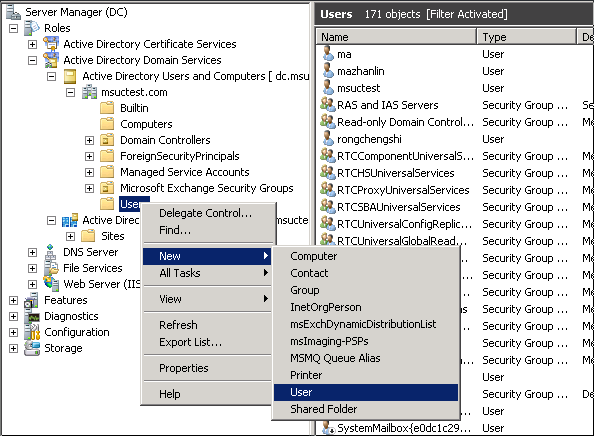
Task: Expand the Domain Controllers node
Action: 89,141
